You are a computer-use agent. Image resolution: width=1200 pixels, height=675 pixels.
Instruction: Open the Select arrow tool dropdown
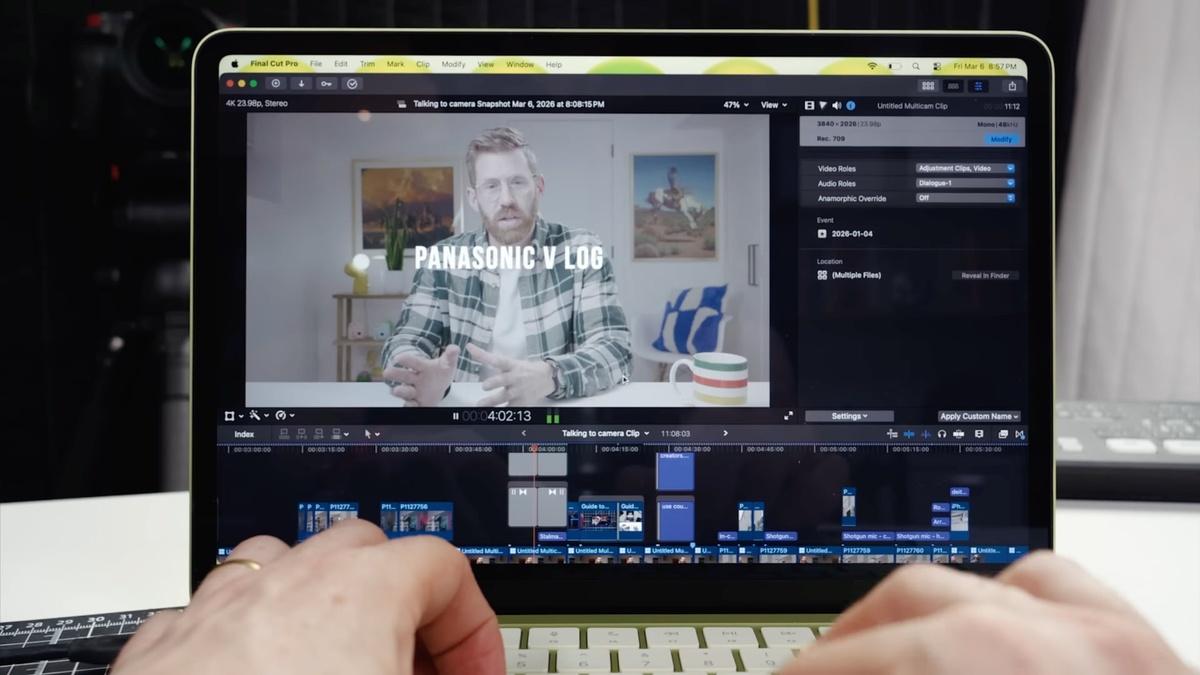[x=371, y=434]
